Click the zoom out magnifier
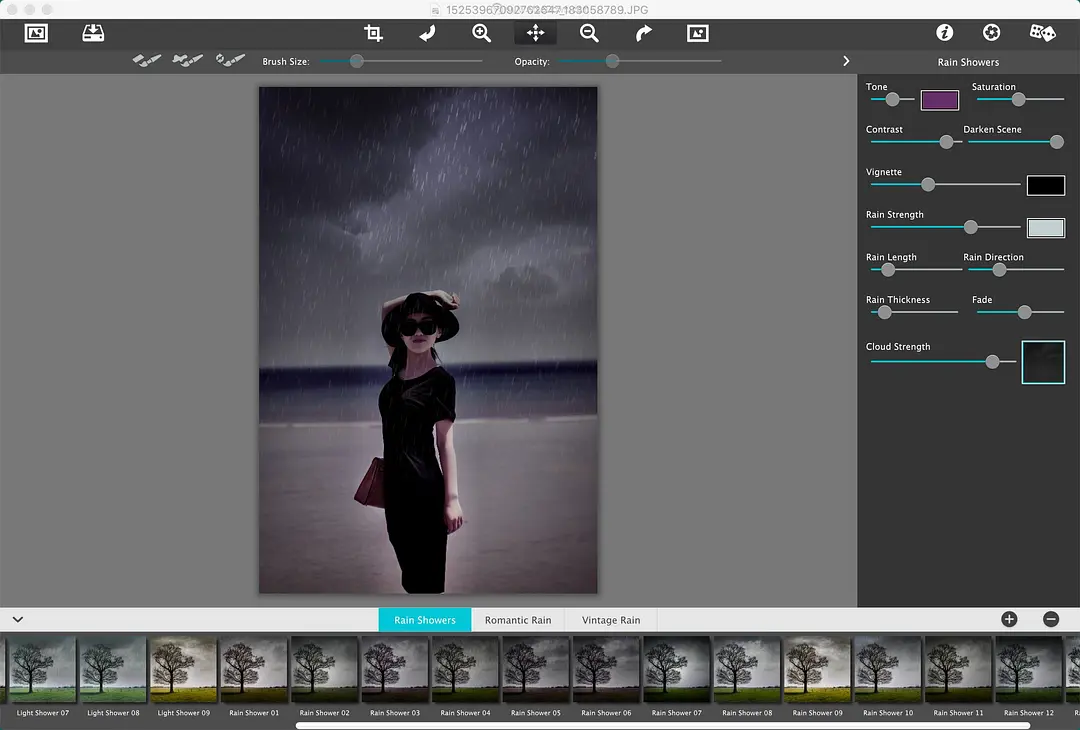Viewport: 1080px width, 730px height. (589, 33)
